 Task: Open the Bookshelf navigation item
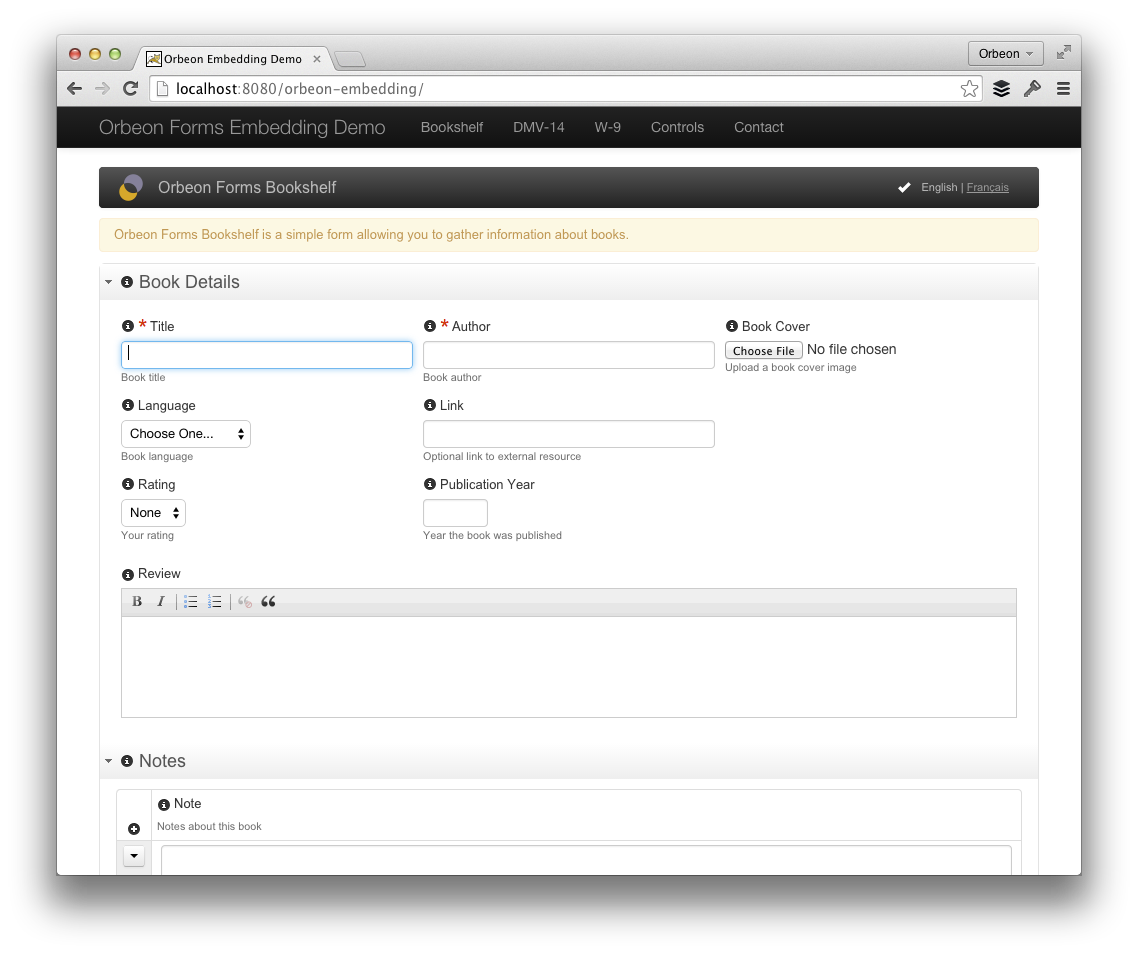(x=451, y=127)
